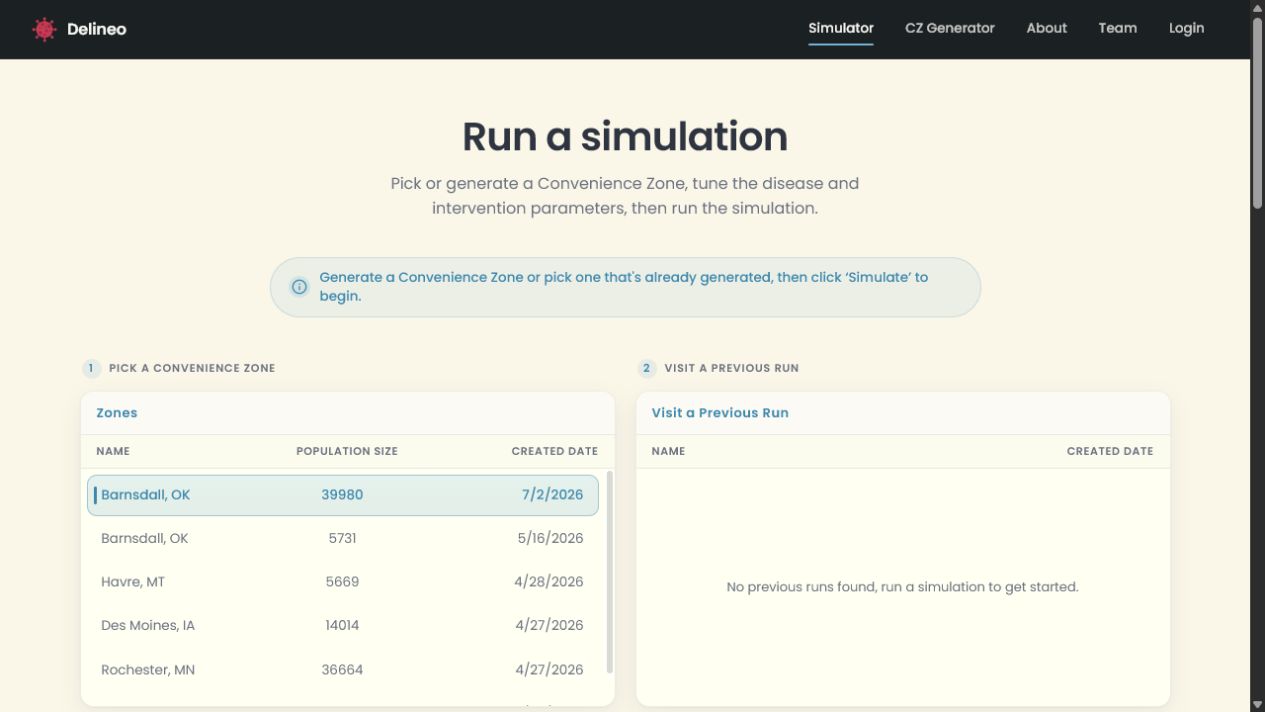Click the 7/2/2026 created date
This screenshot has height=712, width=1265.
click(552, 495)
